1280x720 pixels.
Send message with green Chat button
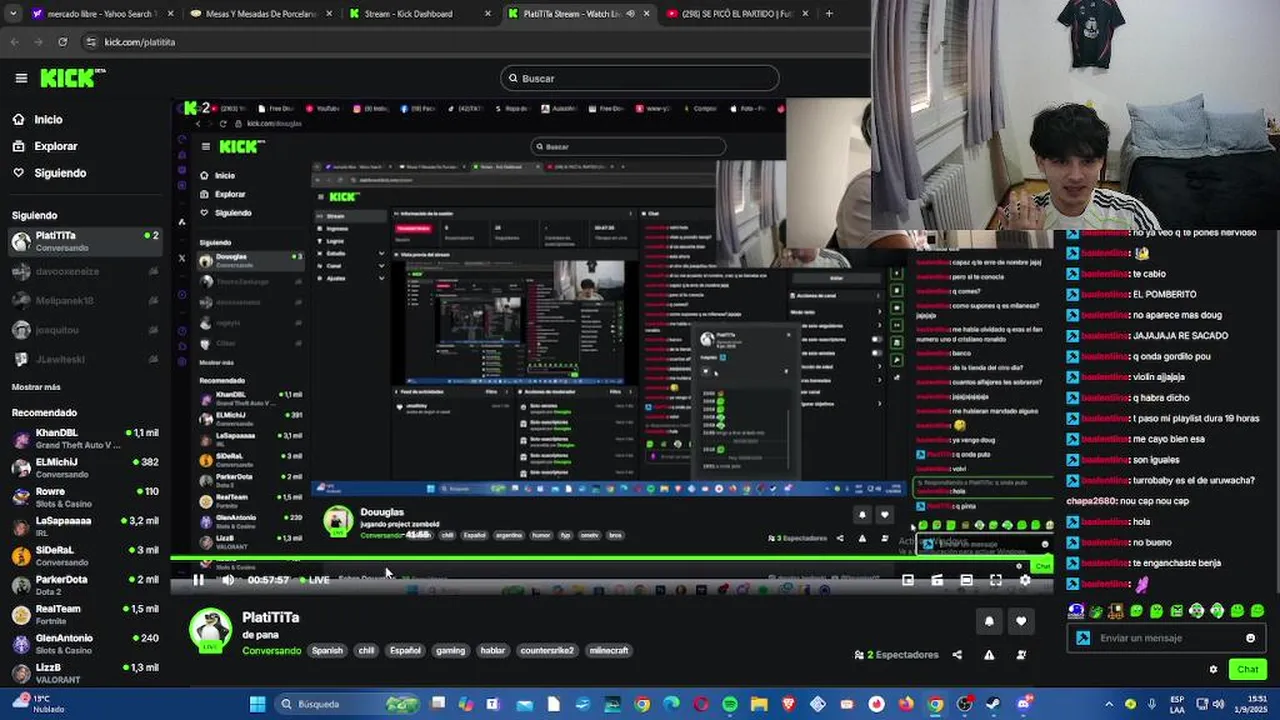click(x=1248, y=669)
